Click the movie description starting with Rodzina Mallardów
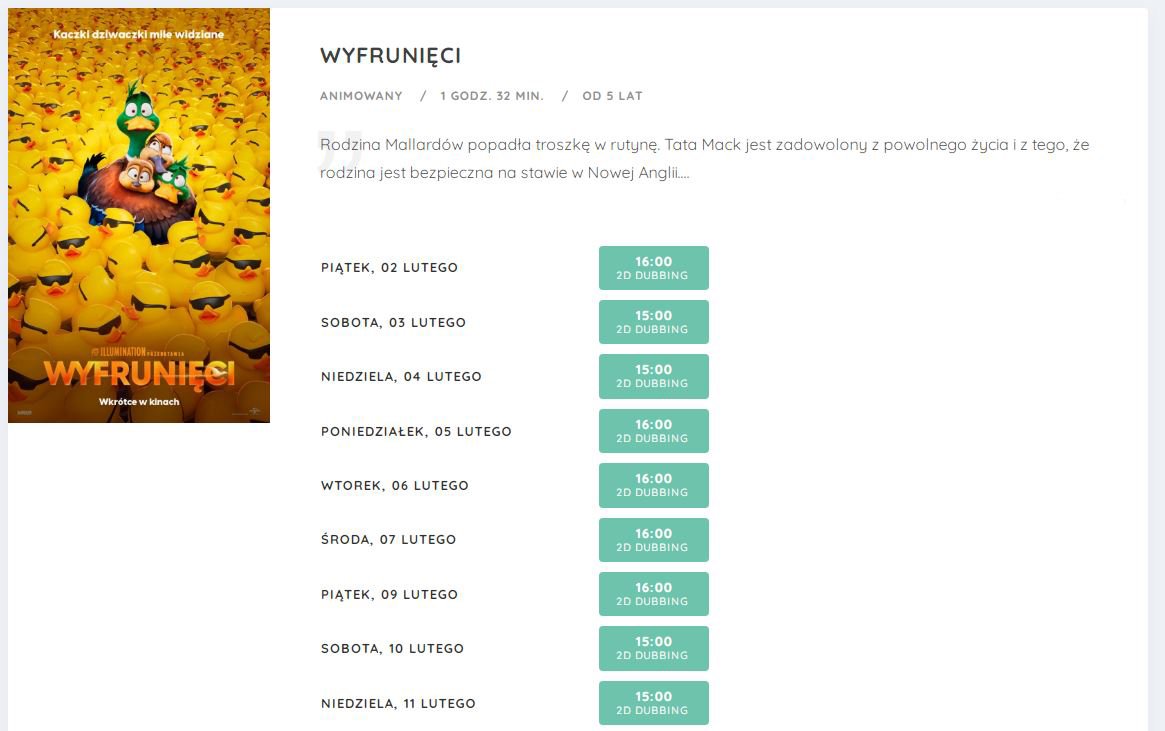 pos(704,158)
